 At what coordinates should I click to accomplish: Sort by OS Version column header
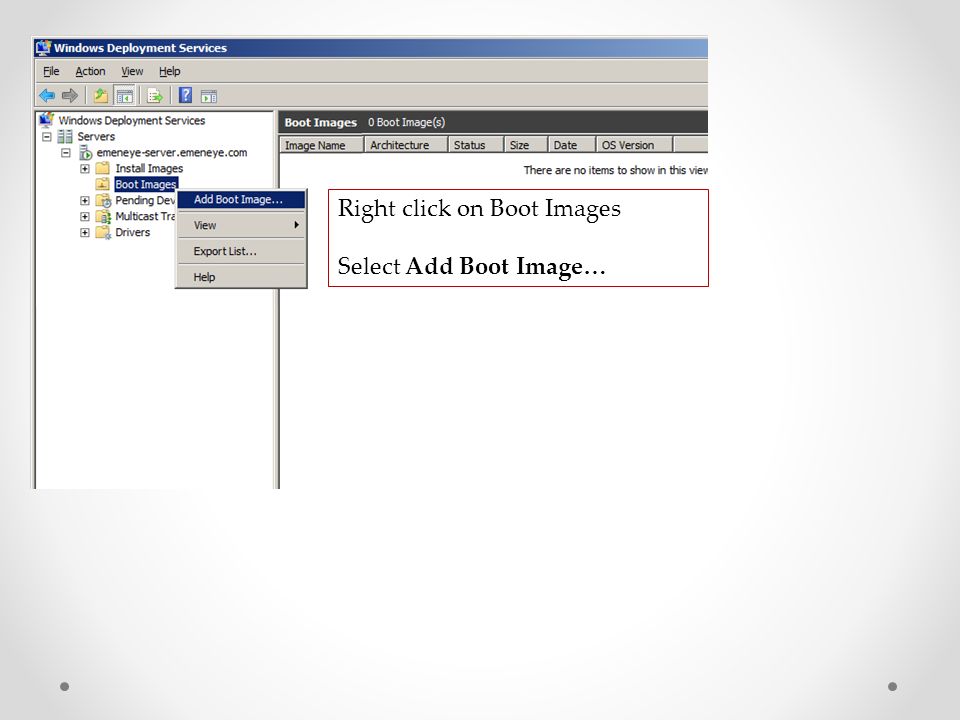coord(634,145)
